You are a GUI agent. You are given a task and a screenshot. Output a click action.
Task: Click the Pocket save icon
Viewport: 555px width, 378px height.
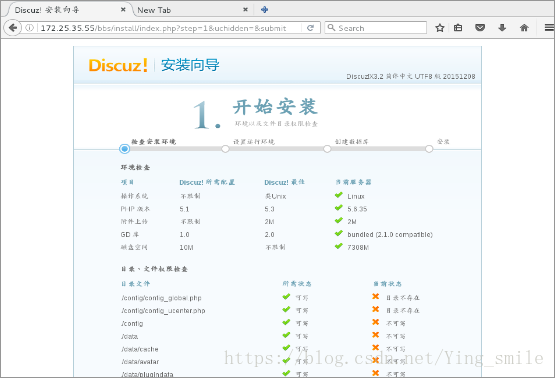(x=480, y=28)
